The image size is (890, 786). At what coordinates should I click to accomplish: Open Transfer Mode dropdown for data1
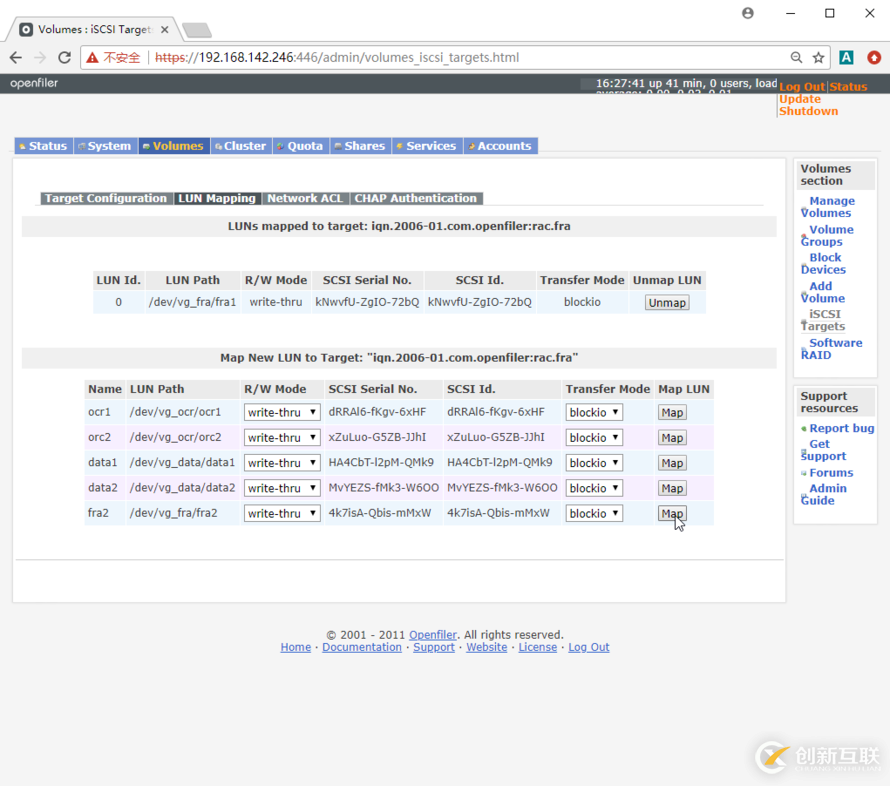point(594,463)
